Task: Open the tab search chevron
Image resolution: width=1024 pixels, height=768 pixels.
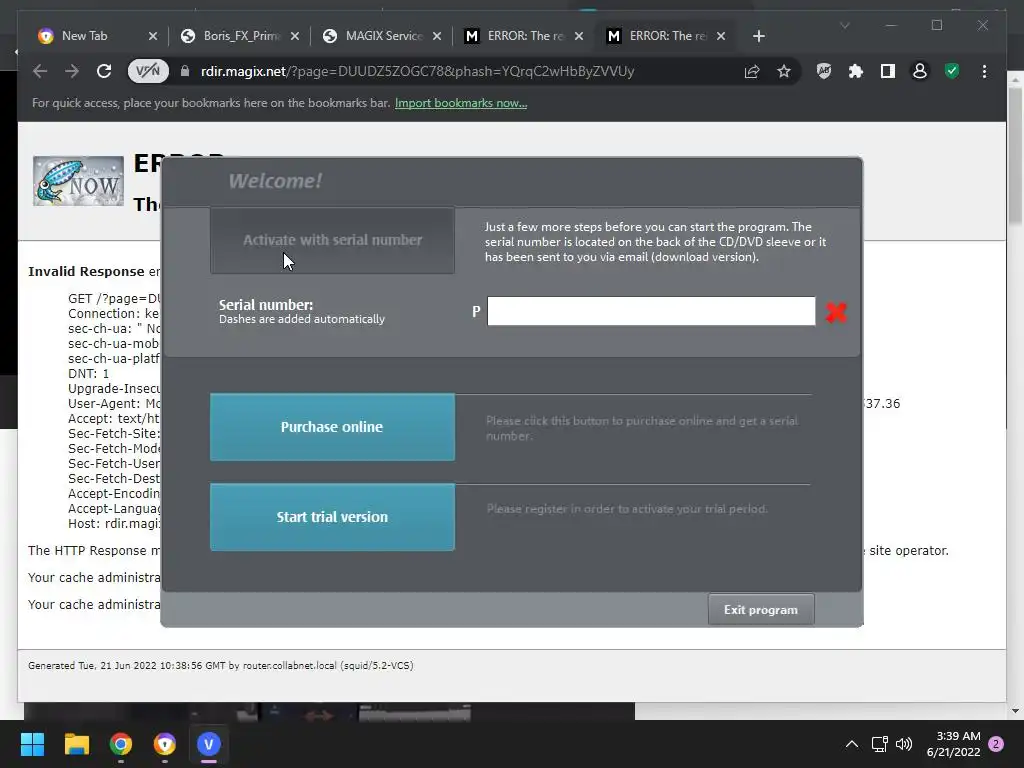Action: point(844,25)
